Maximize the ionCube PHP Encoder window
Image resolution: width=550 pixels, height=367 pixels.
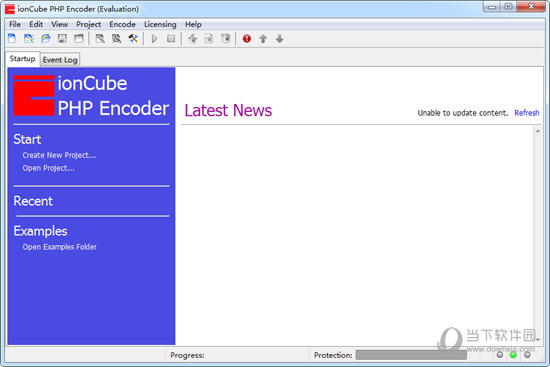click(x=508, y=7)
